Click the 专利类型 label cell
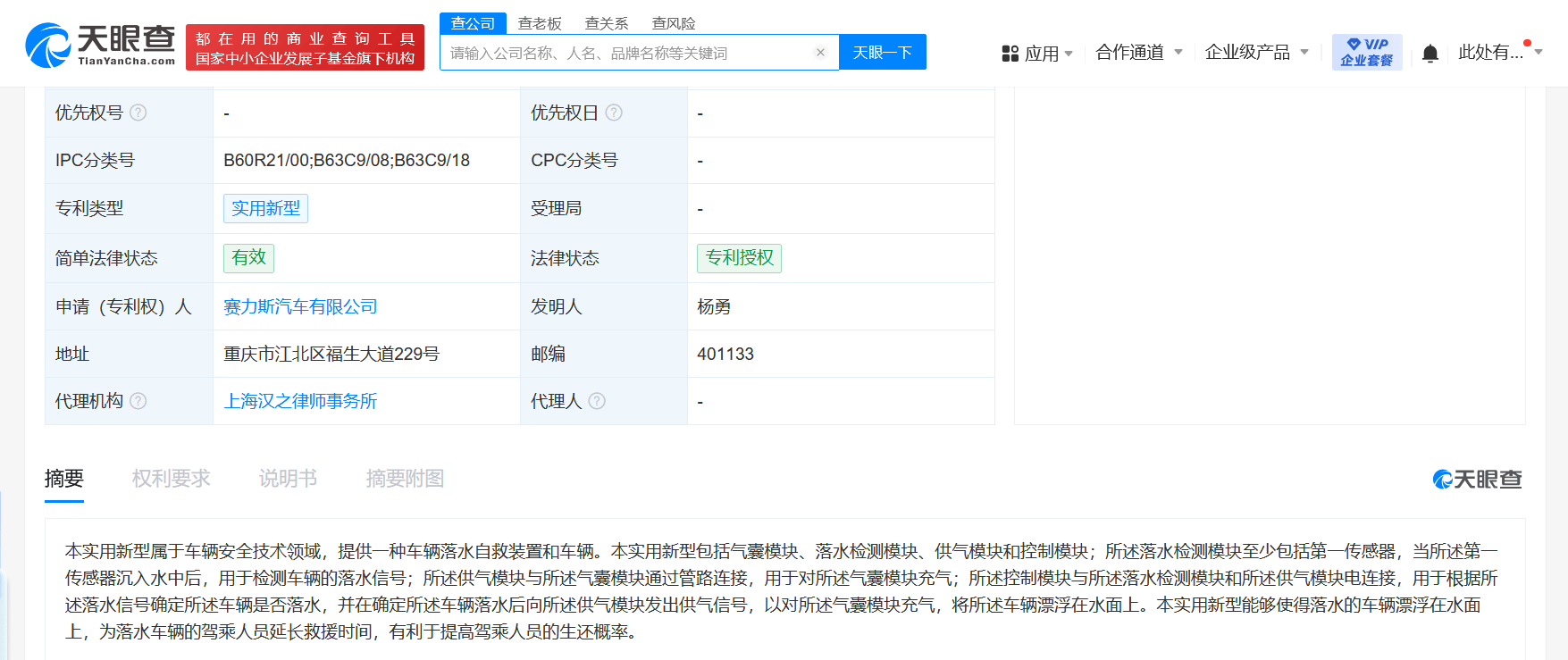This screenshot has width=1568, height=660. [129, 208]
